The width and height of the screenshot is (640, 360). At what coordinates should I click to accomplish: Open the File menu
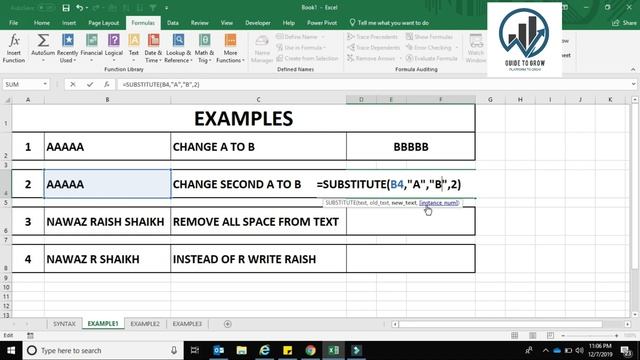(13, 23)
